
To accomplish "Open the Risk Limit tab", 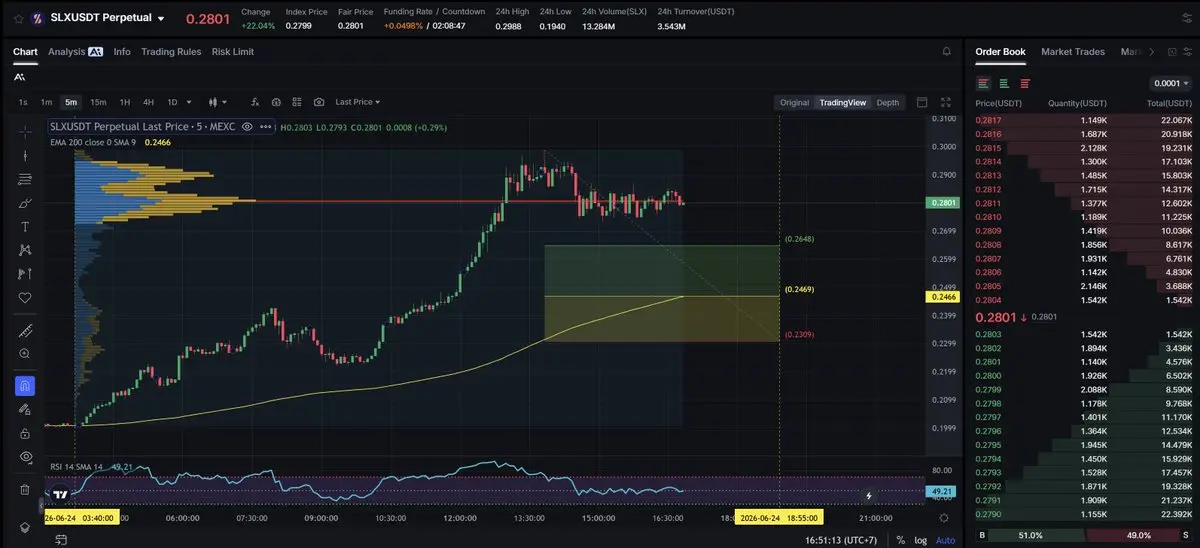I will tap(233, 51).
